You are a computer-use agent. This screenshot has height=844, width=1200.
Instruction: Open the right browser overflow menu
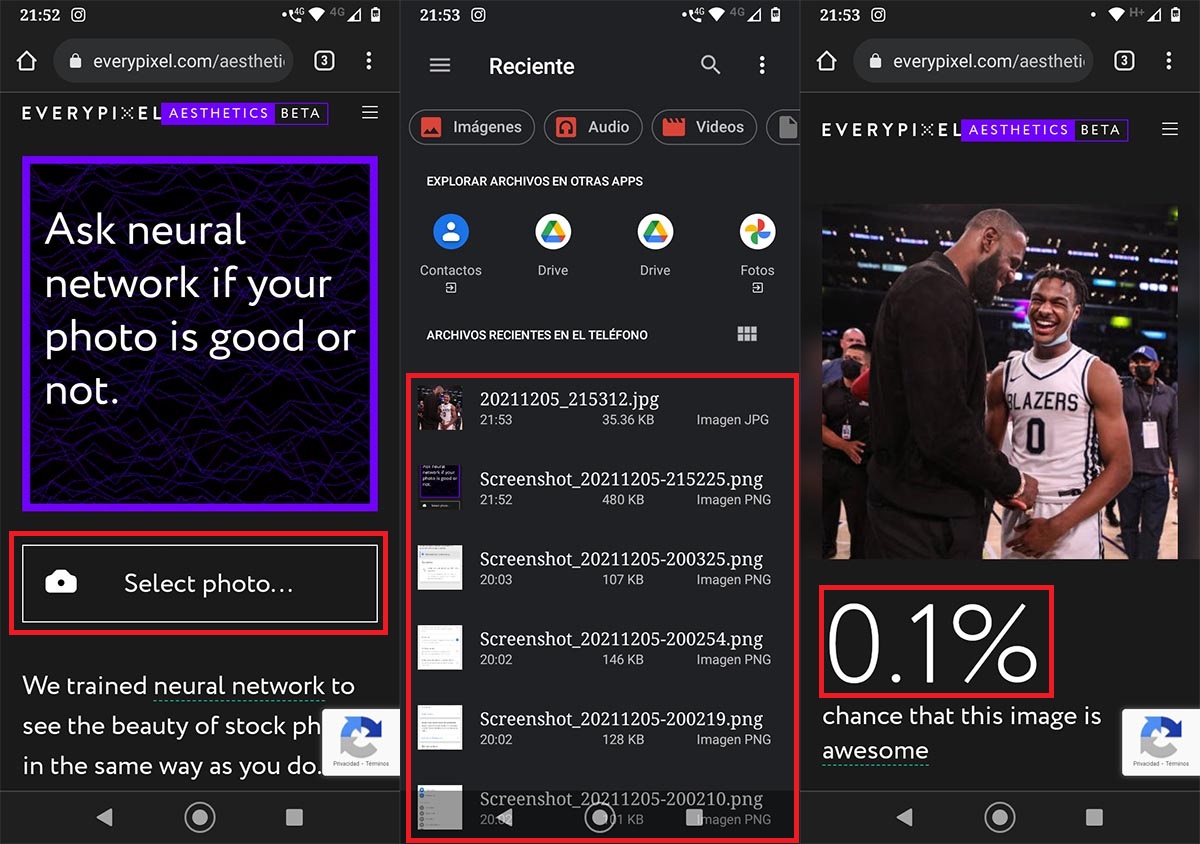(x=1169, y=60)
